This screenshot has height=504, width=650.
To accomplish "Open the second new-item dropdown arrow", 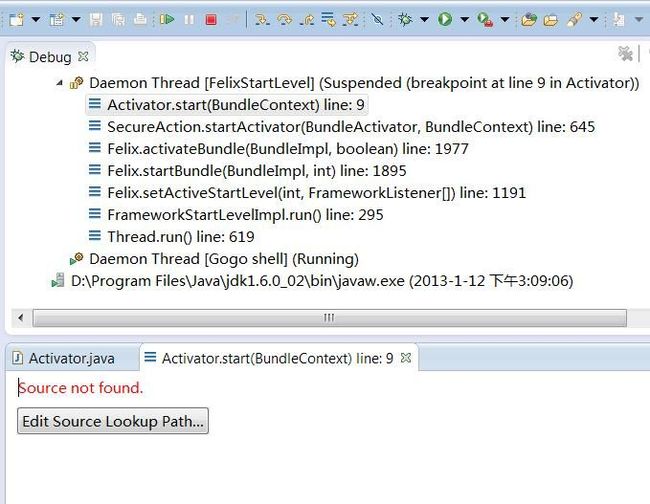I will [76, 19].
